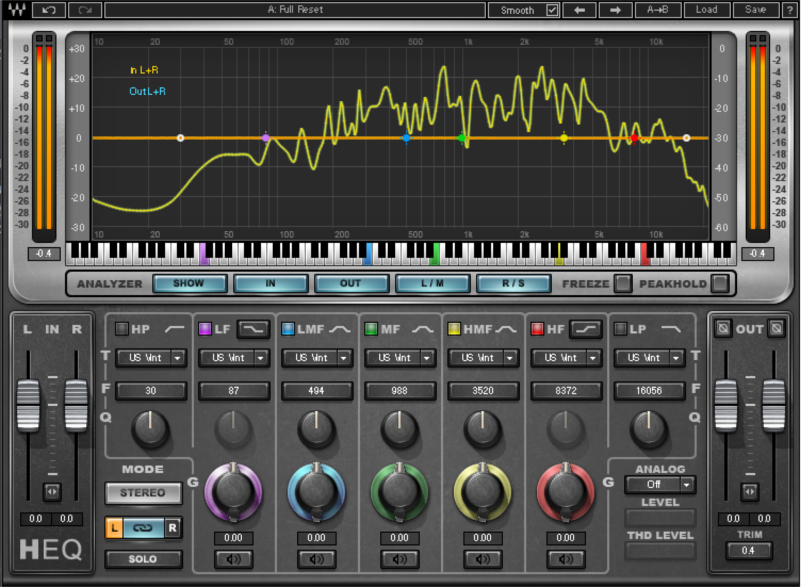
Task: Click the Save button
Action: click(x=755, y=10)
